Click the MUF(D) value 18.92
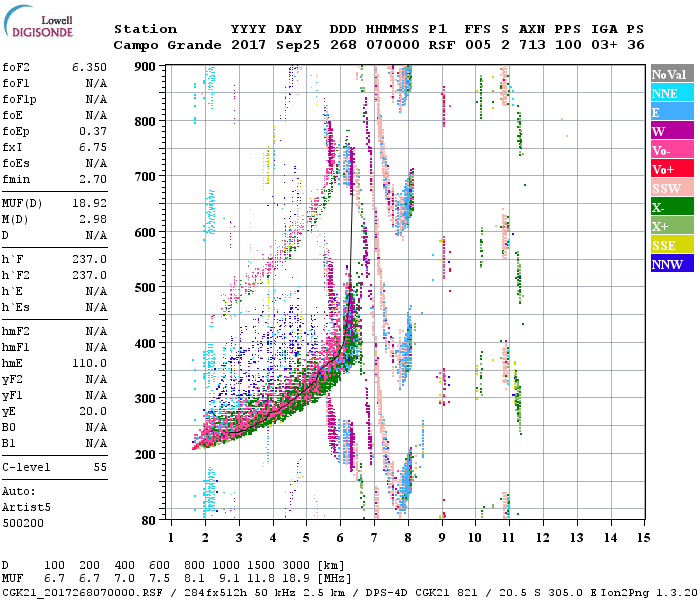The width and height of the screenshot is (700, 600). pyautogui.click(x=89, y=203)
